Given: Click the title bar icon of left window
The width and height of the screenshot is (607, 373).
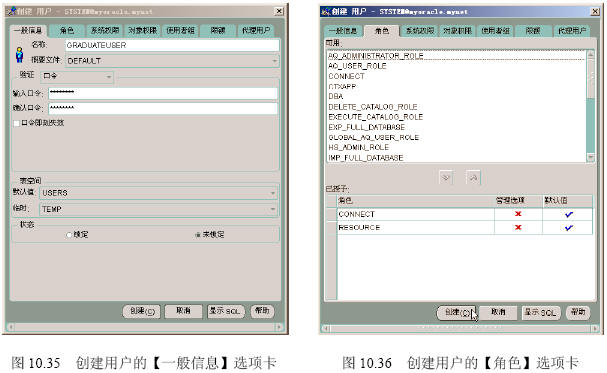Looking at the screenshot, I should [12, 11].
